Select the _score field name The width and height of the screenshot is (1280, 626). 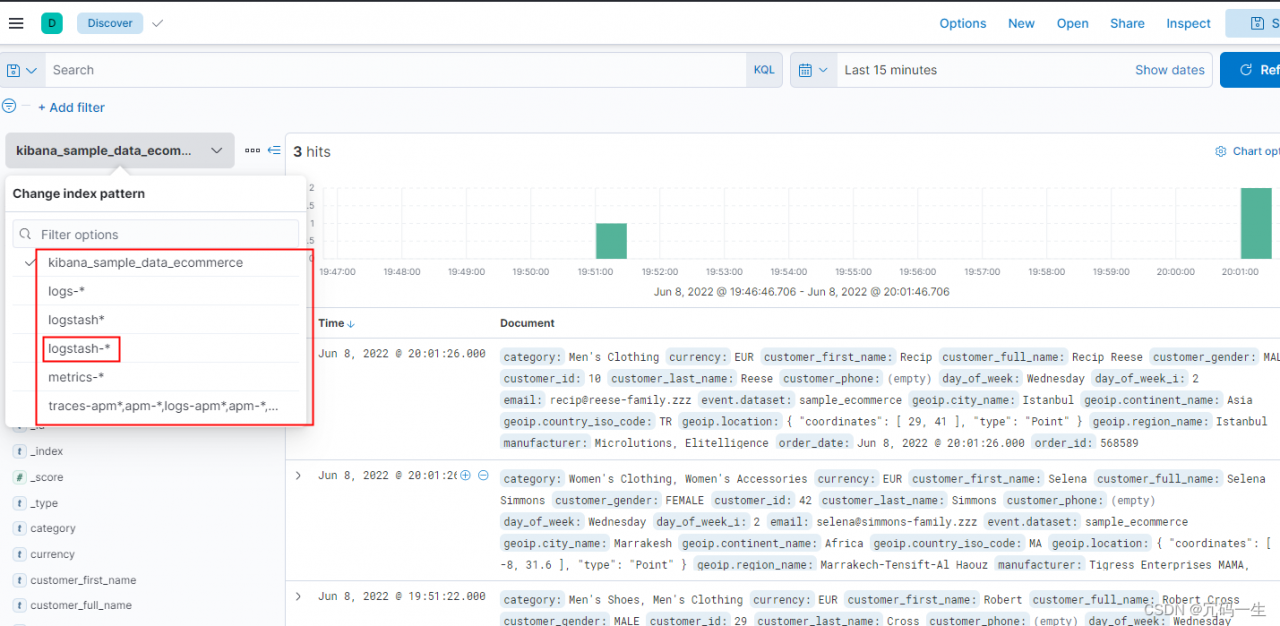[47, 477]
